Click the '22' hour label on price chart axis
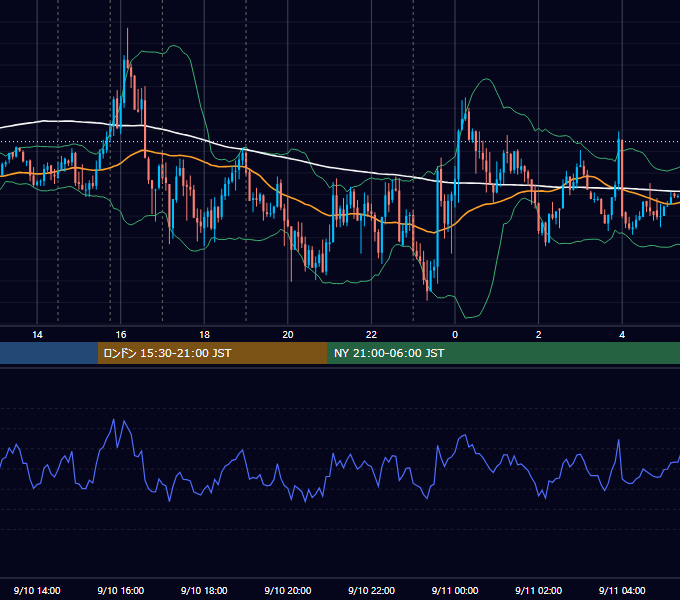 tap(371, 335)
